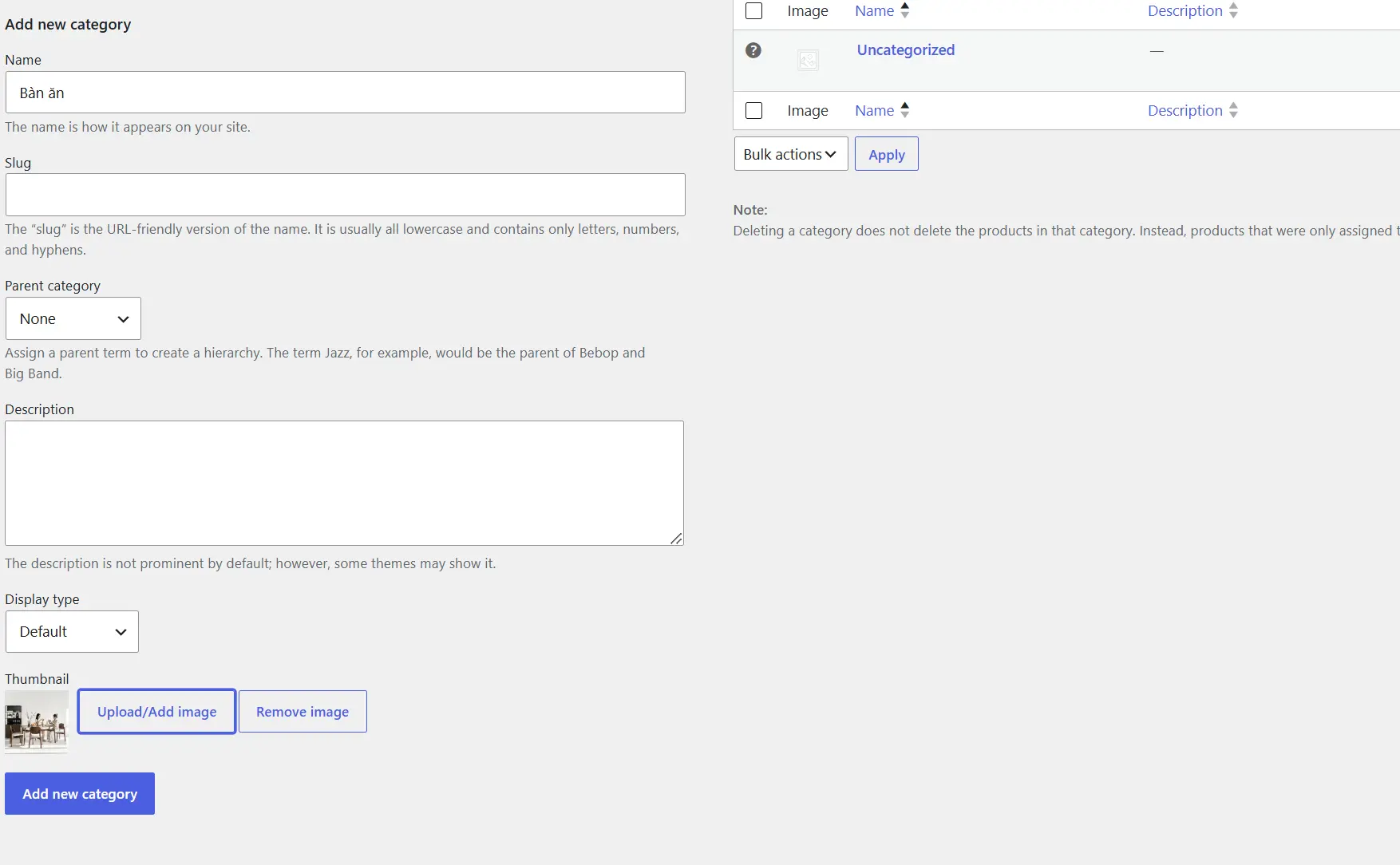Click the Uncategorized placeholder image icon
This screenshot has width=1400, height=865.
pos(808,60)
